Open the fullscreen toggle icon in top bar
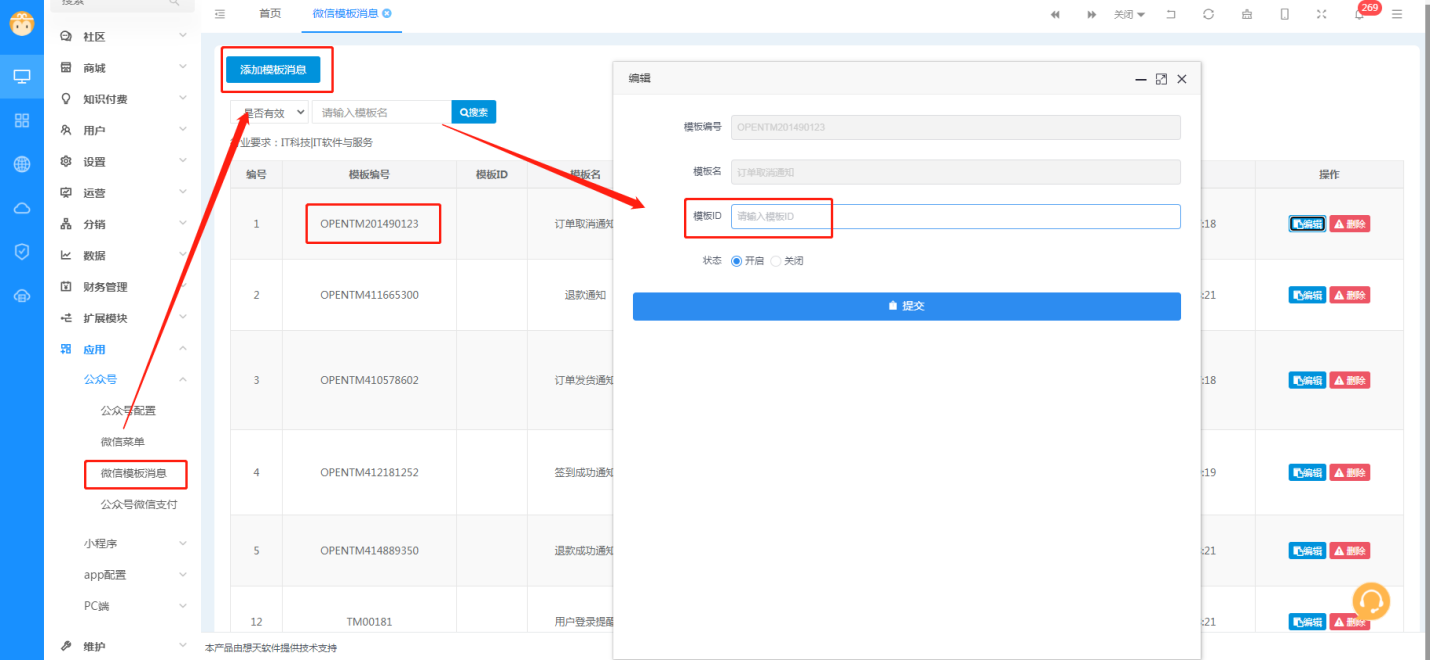Image resolution: width=1430 pixels, height=660 pixels. [x=1322, y=14]
